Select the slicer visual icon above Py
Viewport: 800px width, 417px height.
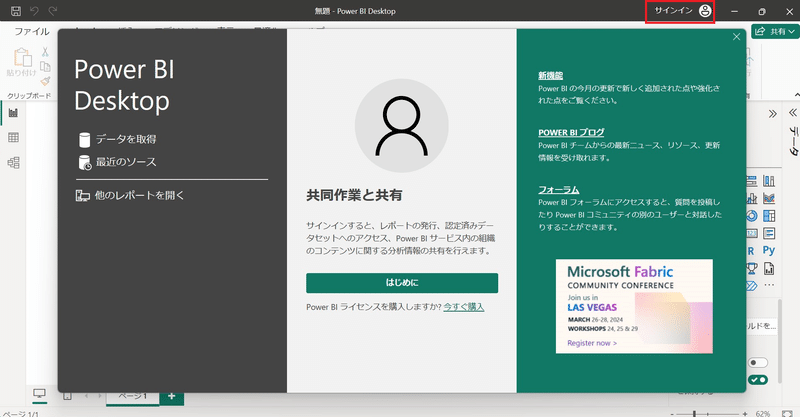[769, 234]
